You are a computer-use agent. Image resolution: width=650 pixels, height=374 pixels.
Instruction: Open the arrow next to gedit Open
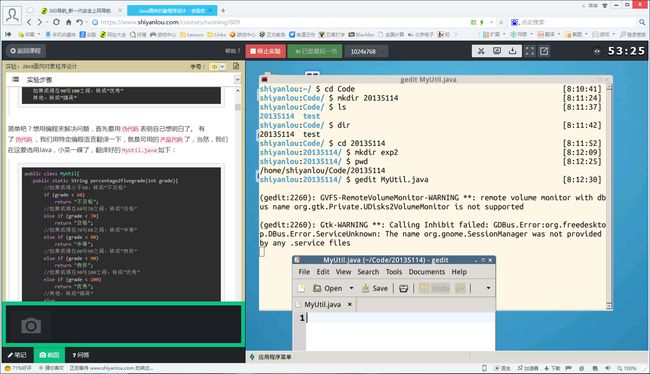click(352, 288)
